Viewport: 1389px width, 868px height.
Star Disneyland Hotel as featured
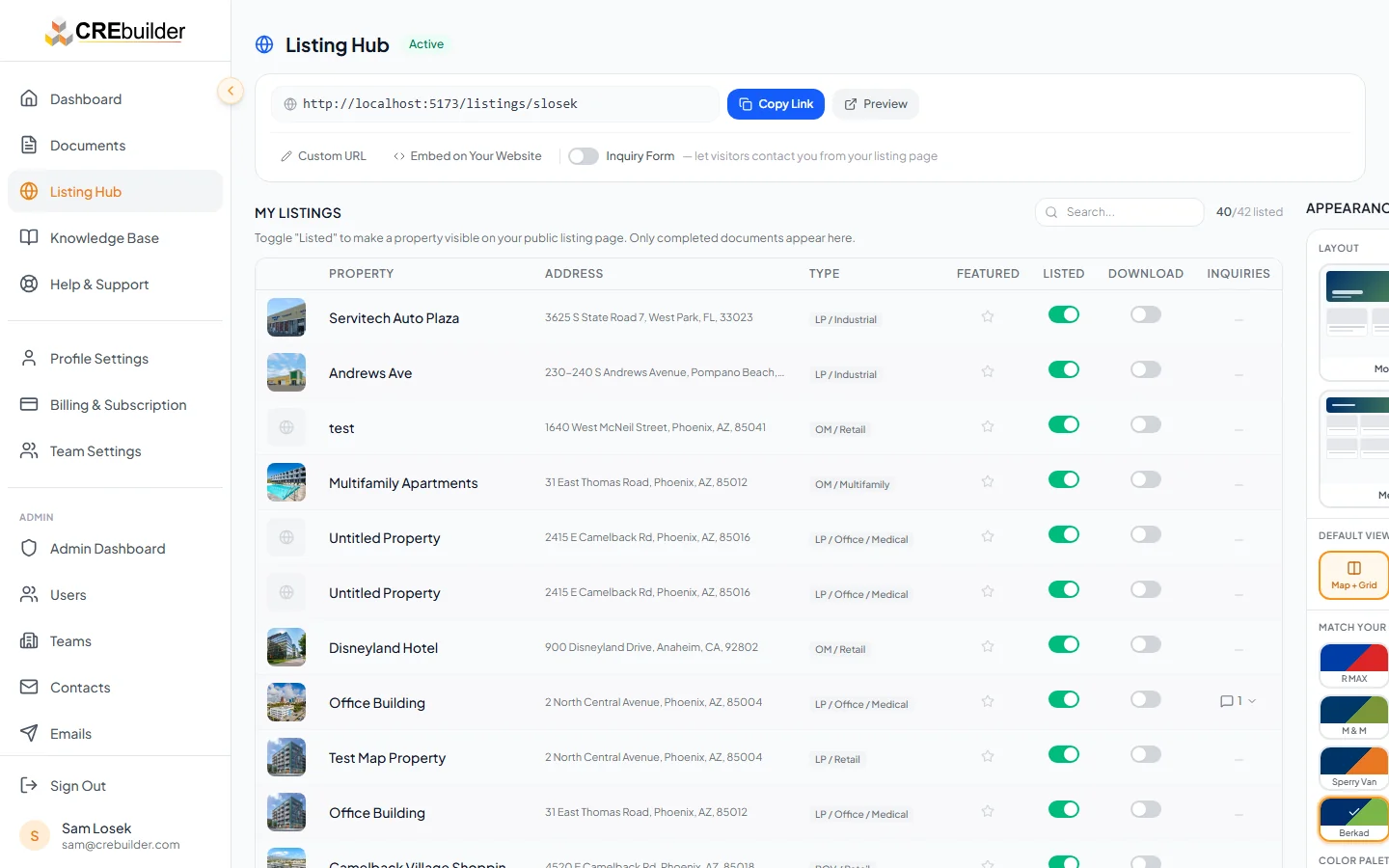click(987, 644)
